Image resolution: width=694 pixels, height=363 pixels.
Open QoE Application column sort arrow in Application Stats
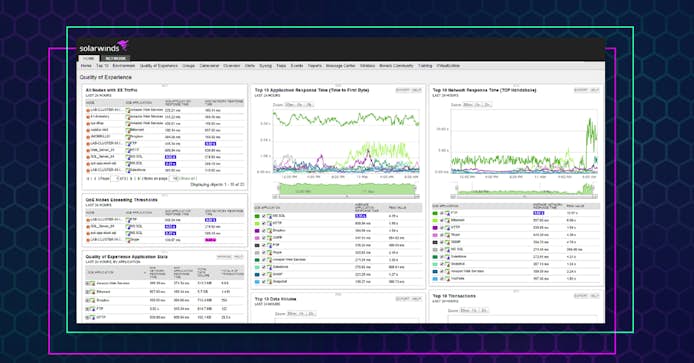(x=145, y=273)
